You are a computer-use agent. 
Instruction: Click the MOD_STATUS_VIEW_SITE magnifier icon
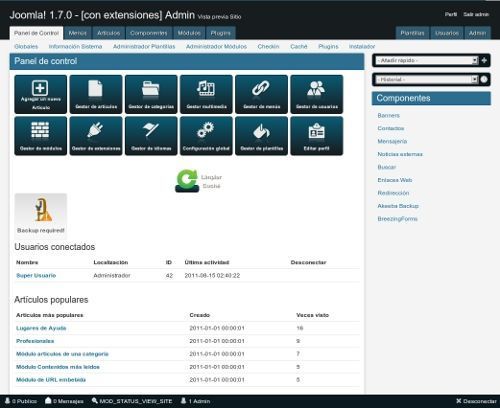pos(95,400)
